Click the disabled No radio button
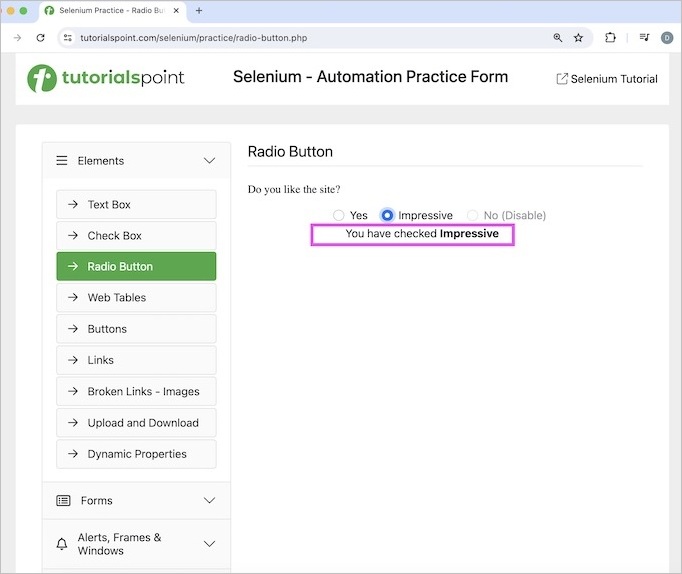The image size is (682, 574). pos(473,216)
